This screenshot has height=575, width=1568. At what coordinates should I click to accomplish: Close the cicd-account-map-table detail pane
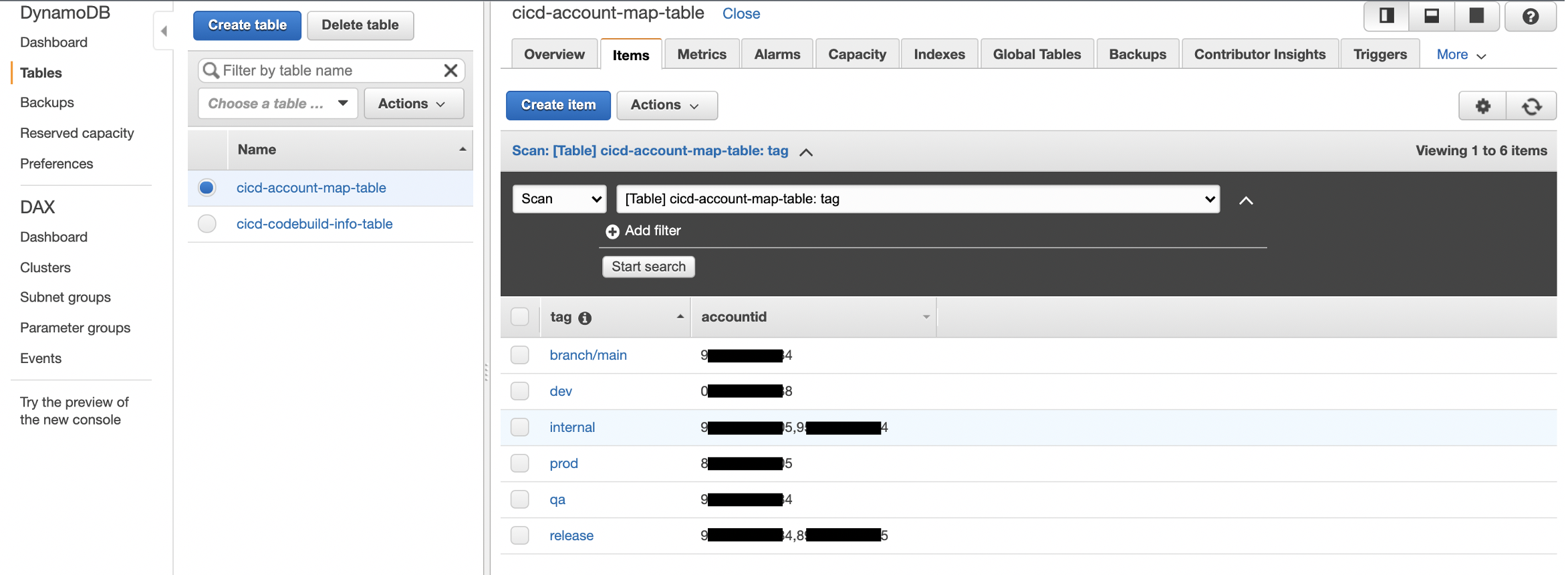[741, 14]
